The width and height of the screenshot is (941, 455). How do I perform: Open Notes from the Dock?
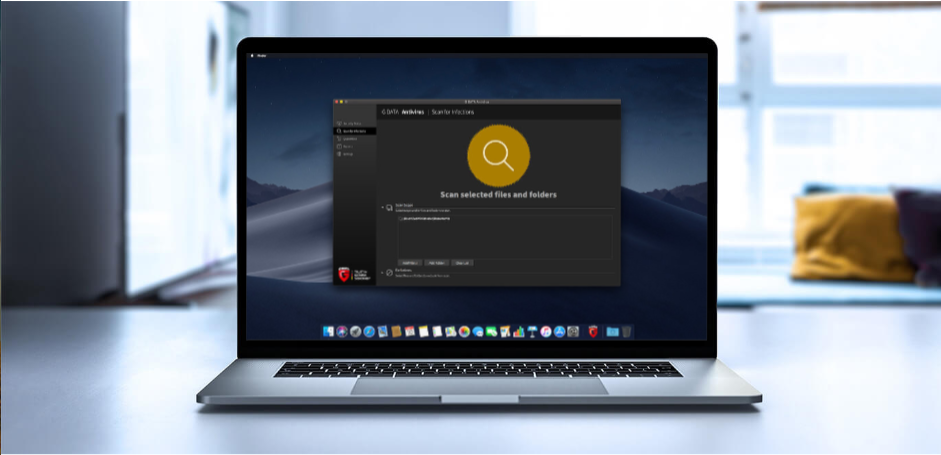click(424, 331)
